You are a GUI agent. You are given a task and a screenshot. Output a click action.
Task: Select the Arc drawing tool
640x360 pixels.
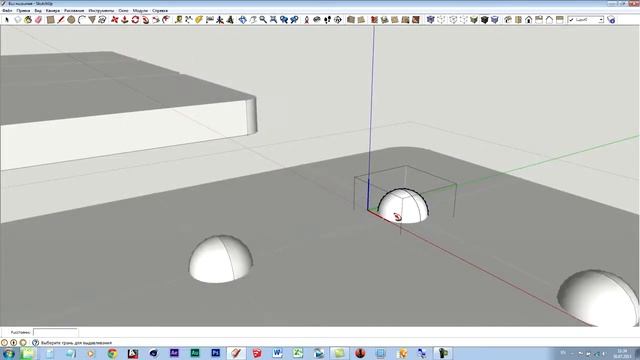81,20
